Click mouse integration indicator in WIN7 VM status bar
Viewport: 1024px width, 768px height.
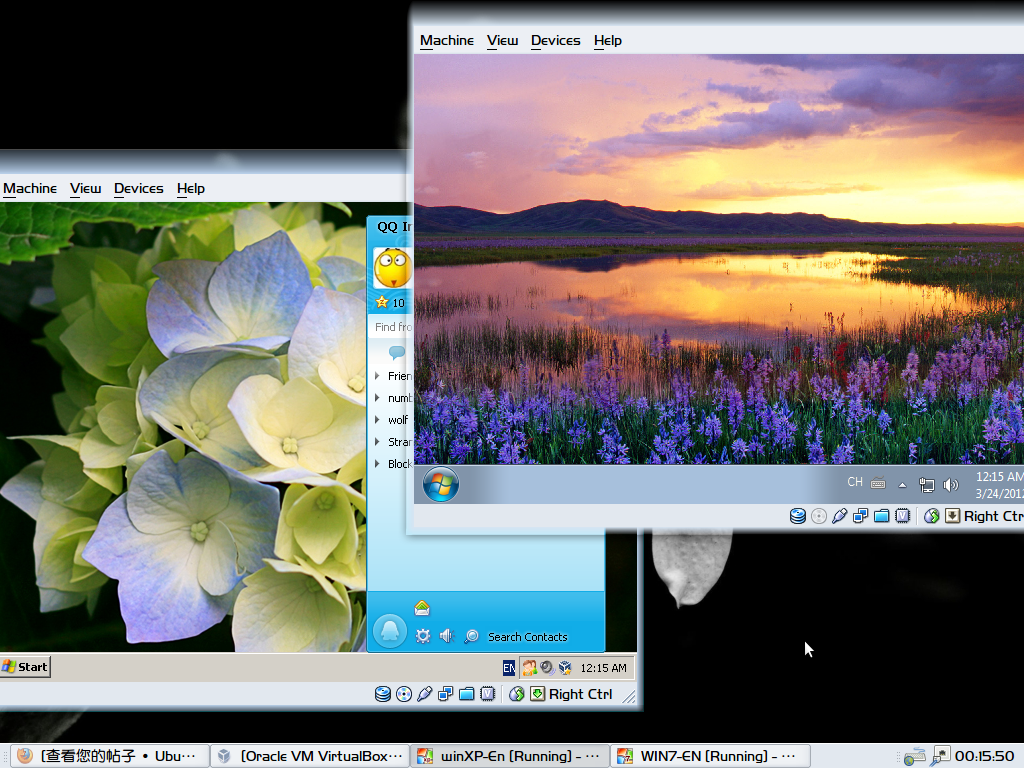click(932, 517)
